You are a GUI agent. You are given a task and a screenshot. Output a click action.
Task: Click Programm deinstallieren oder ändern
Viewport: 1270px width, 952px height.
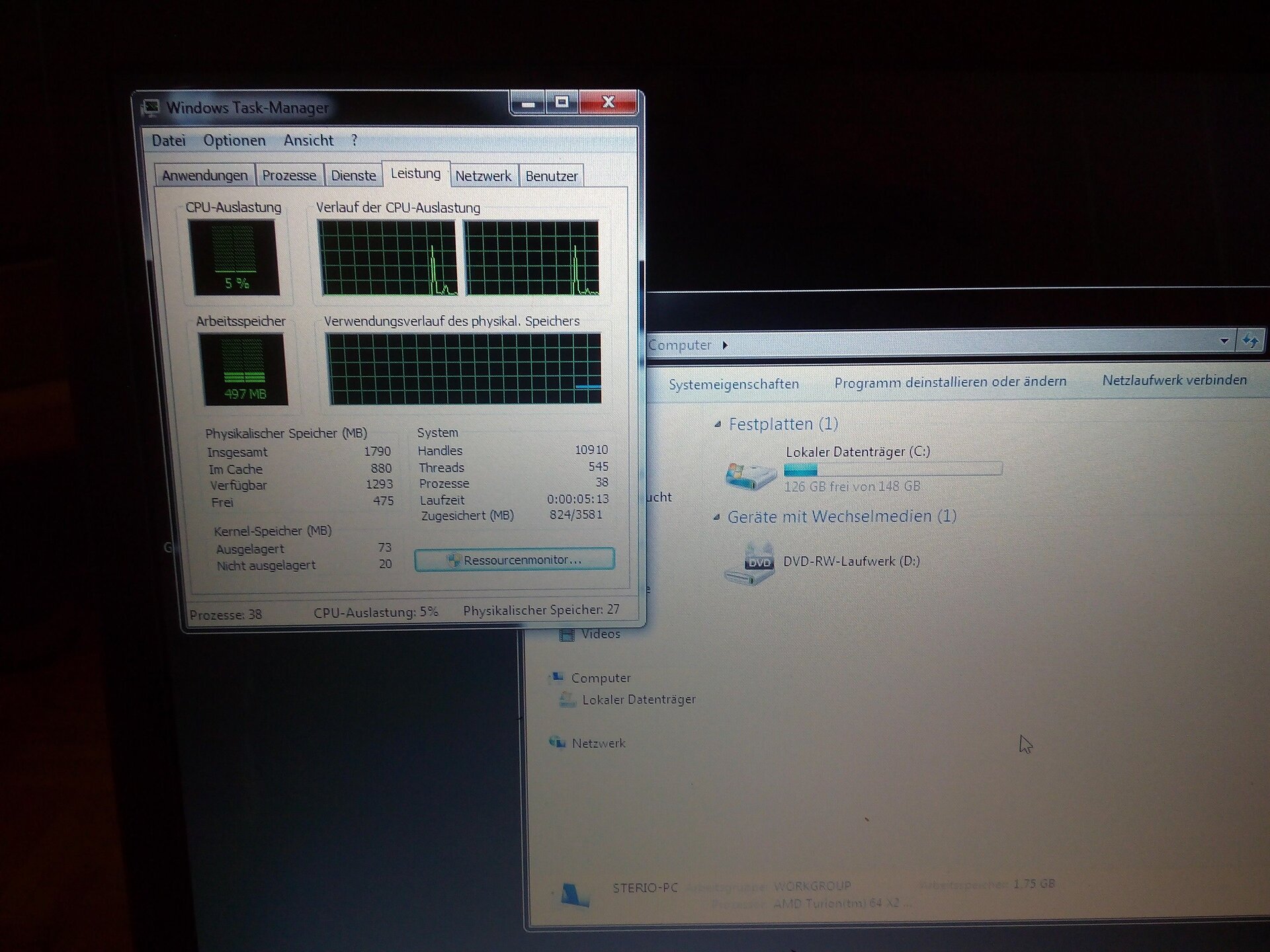(950, 382)
